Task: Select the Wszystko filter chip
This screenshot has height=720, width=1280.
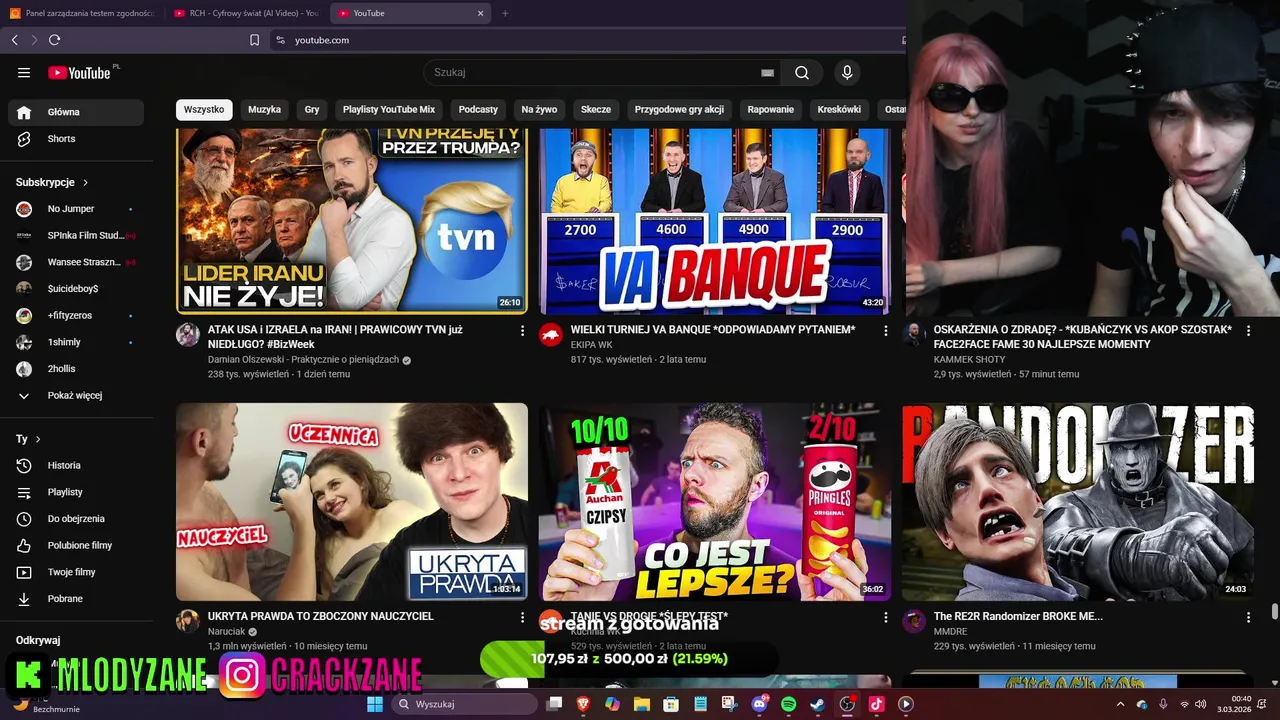Action: click(x=204, y=110)
